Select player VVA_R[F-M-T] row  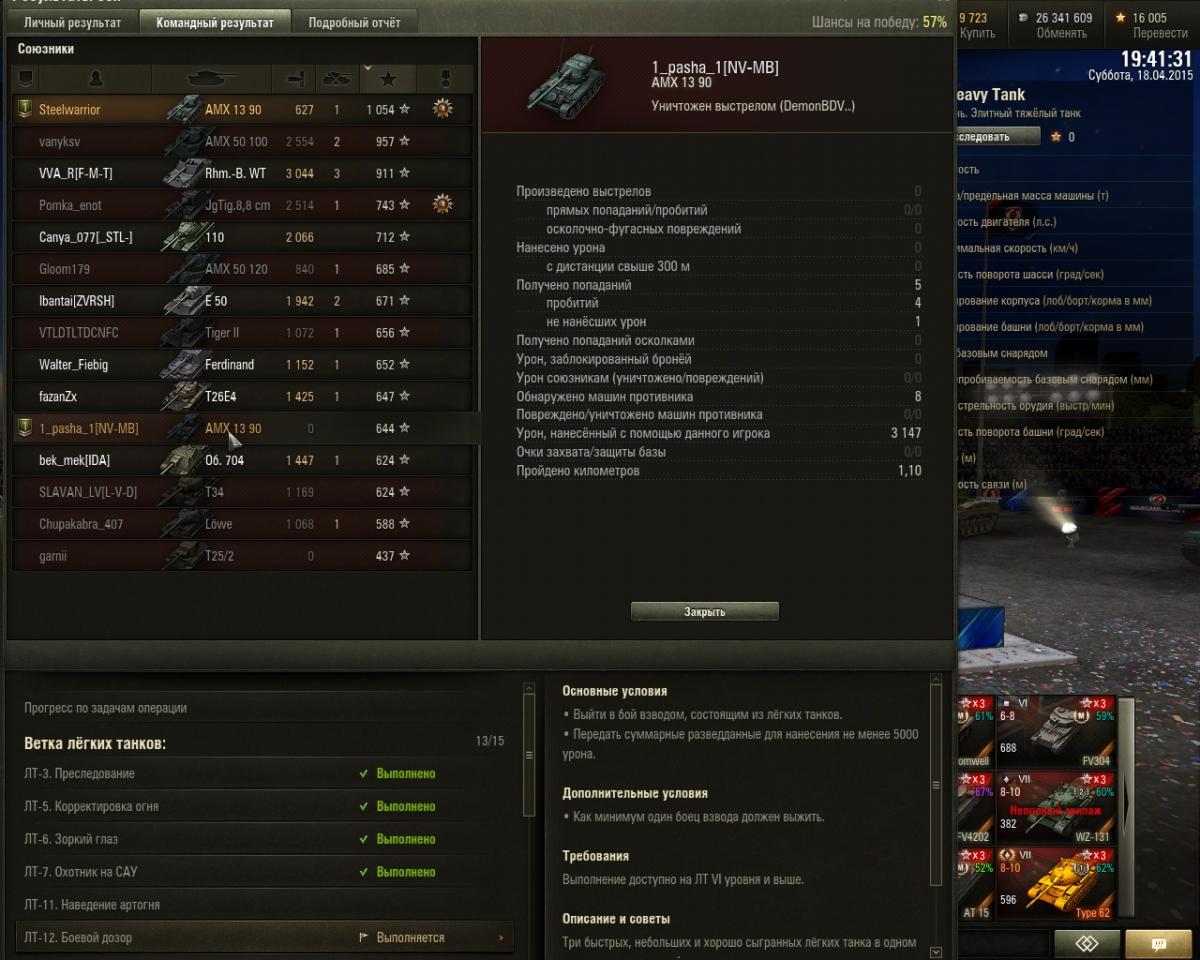(242, 173)
